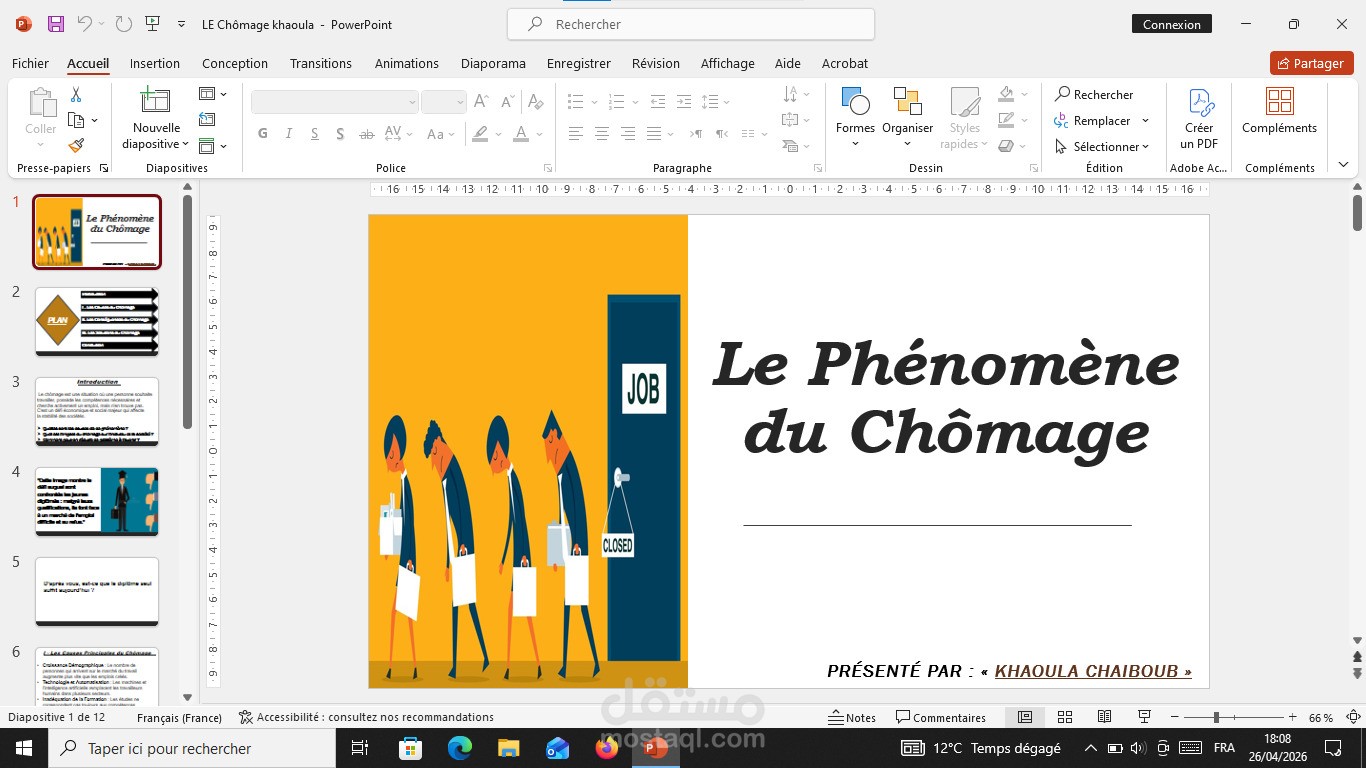Decrease font size with the small A icon
Image resolution: width=1366 pixels, height=768 pixels.
click(508, 102)
